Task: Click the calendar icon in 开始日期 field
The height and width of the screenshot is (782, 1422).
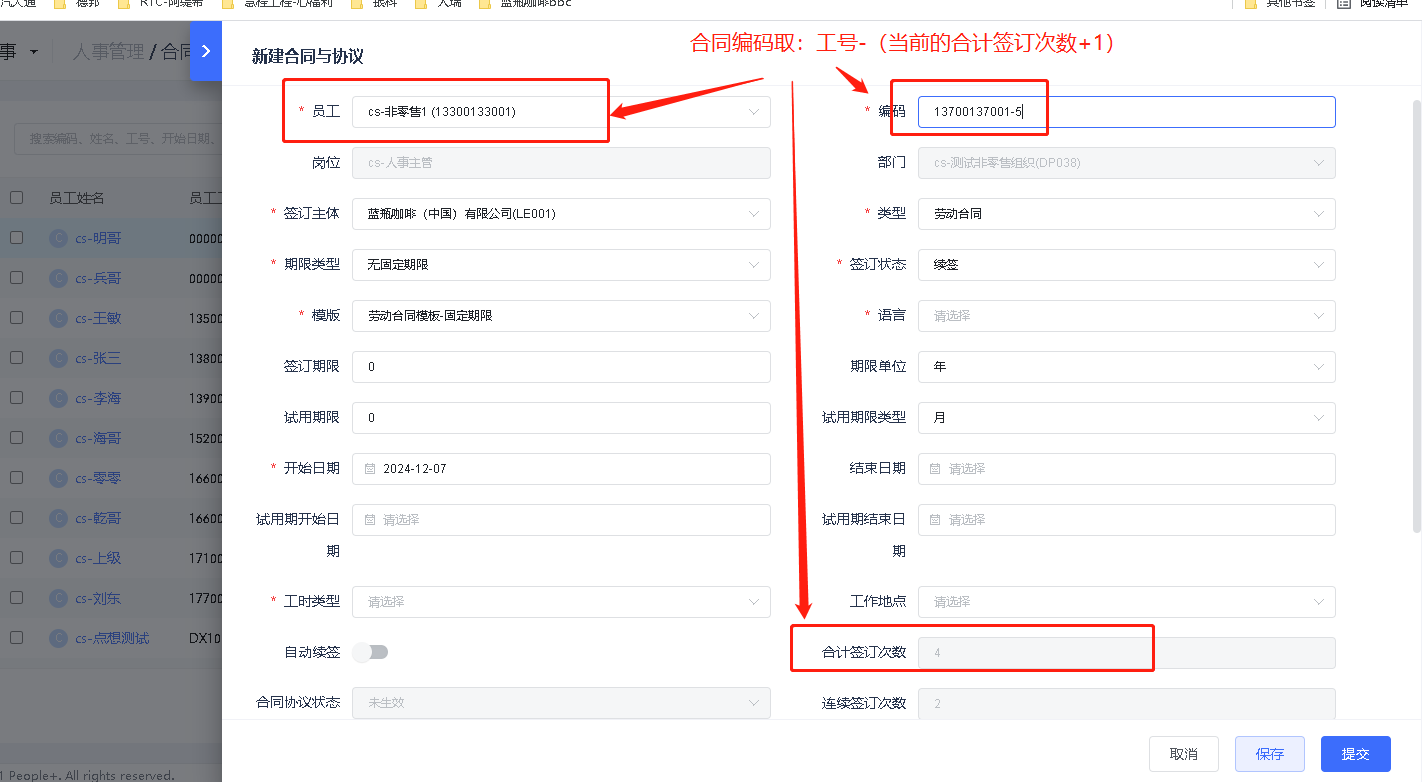Action: point(370,469)
